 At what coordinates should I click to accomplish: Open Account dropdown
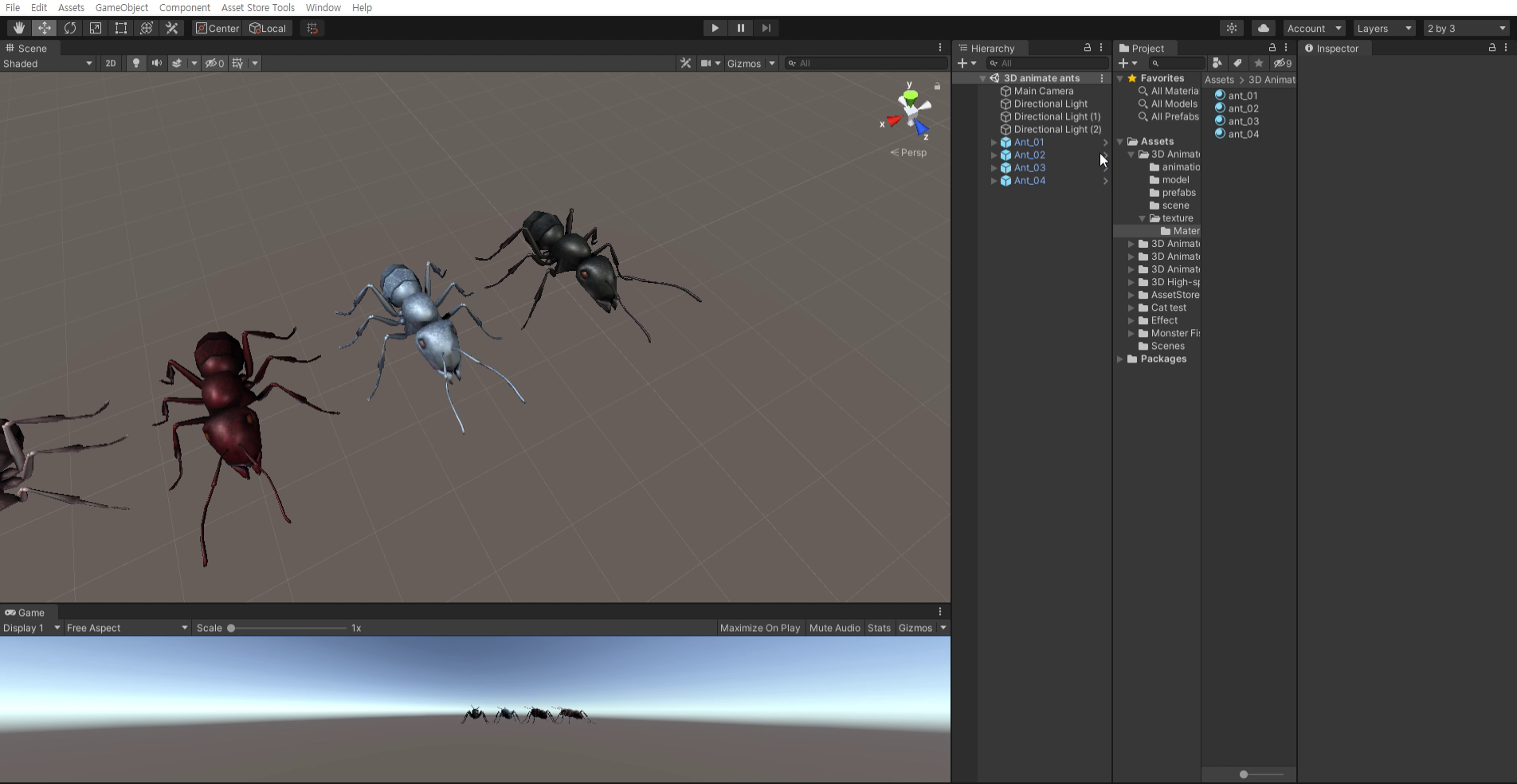coord(1315,28)
